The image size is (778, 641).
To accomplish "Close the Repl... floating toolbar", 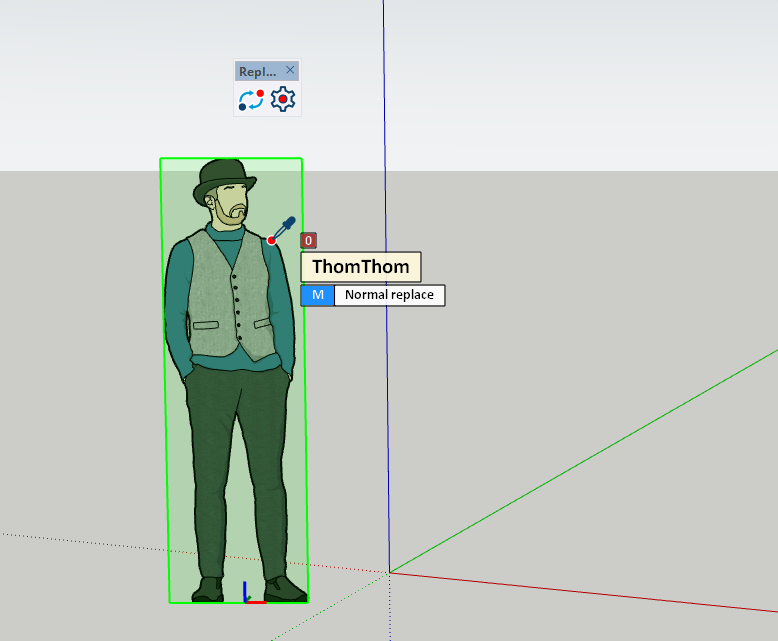I will (290, 71).
